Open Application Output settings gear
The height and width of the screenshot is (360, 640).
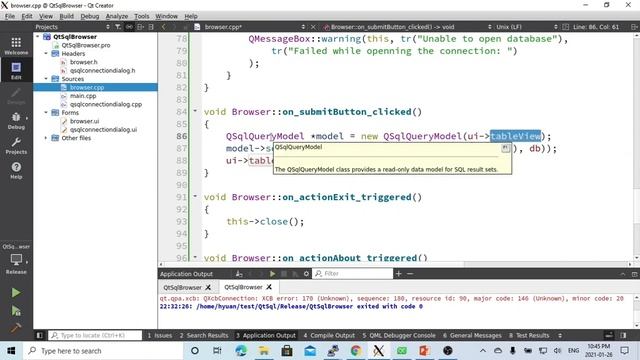306,273
